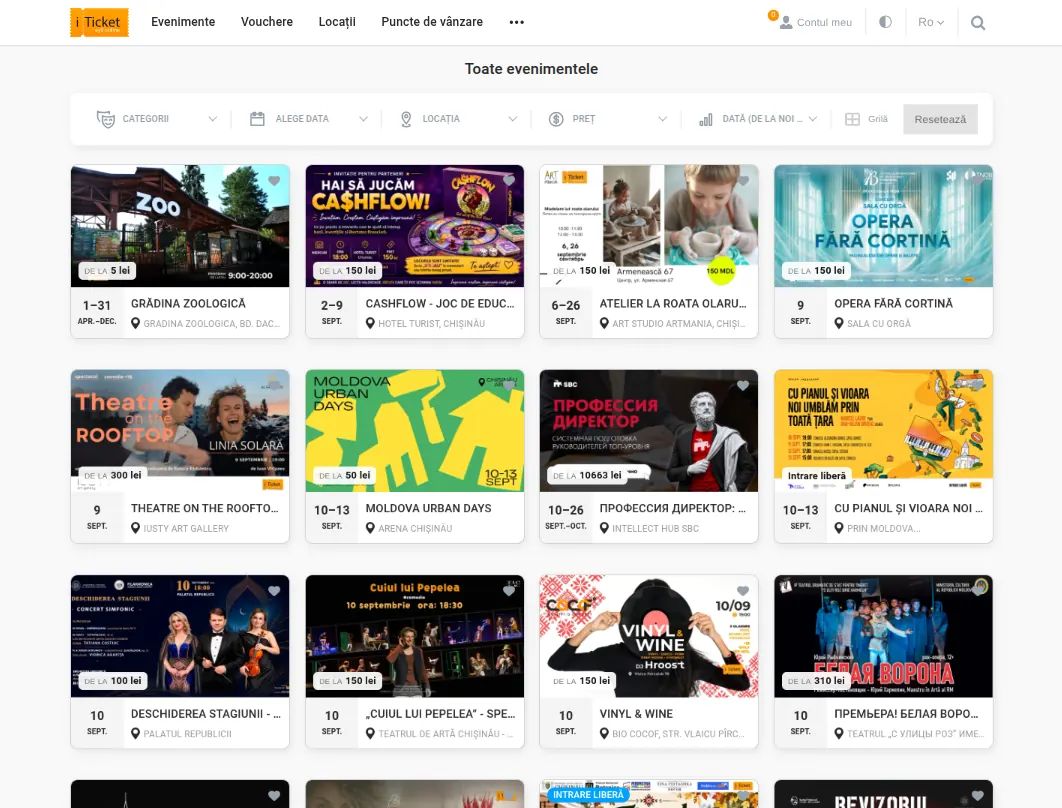Click the Toate evenimentele heading
Image resolution: width=1062 pixels, height=808 pixels.
[531, 69]
